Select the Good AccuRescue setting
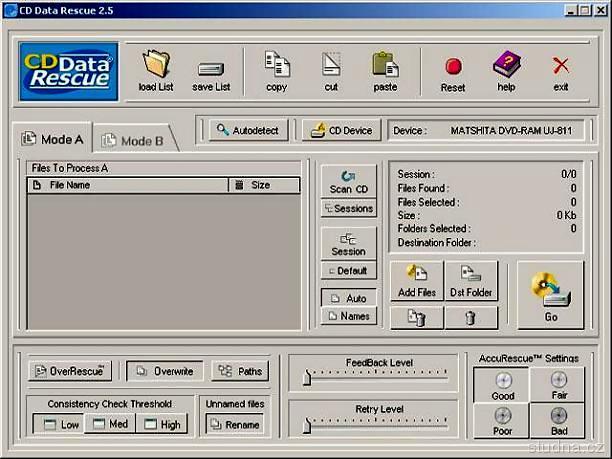Image resolution: width=612 pixels, height=459 pixels. [502, 386]
